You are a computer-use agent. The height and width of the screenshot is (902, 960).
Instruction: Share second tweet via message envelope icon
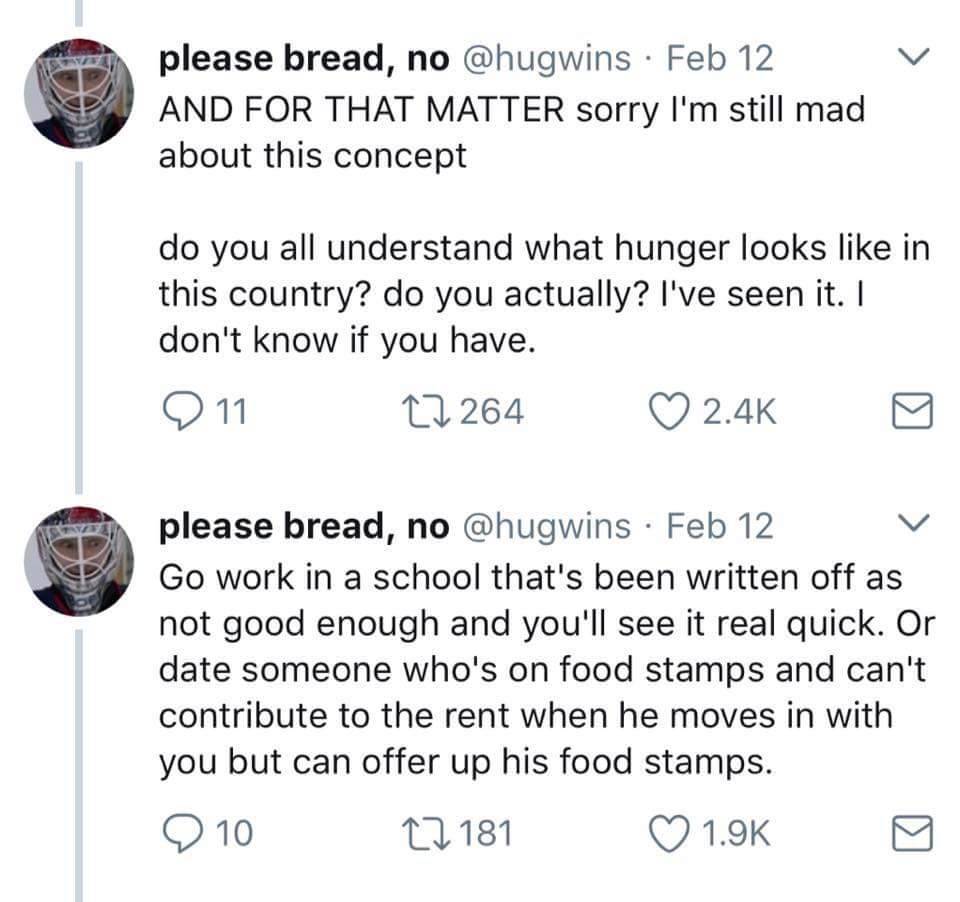[911, 833]
